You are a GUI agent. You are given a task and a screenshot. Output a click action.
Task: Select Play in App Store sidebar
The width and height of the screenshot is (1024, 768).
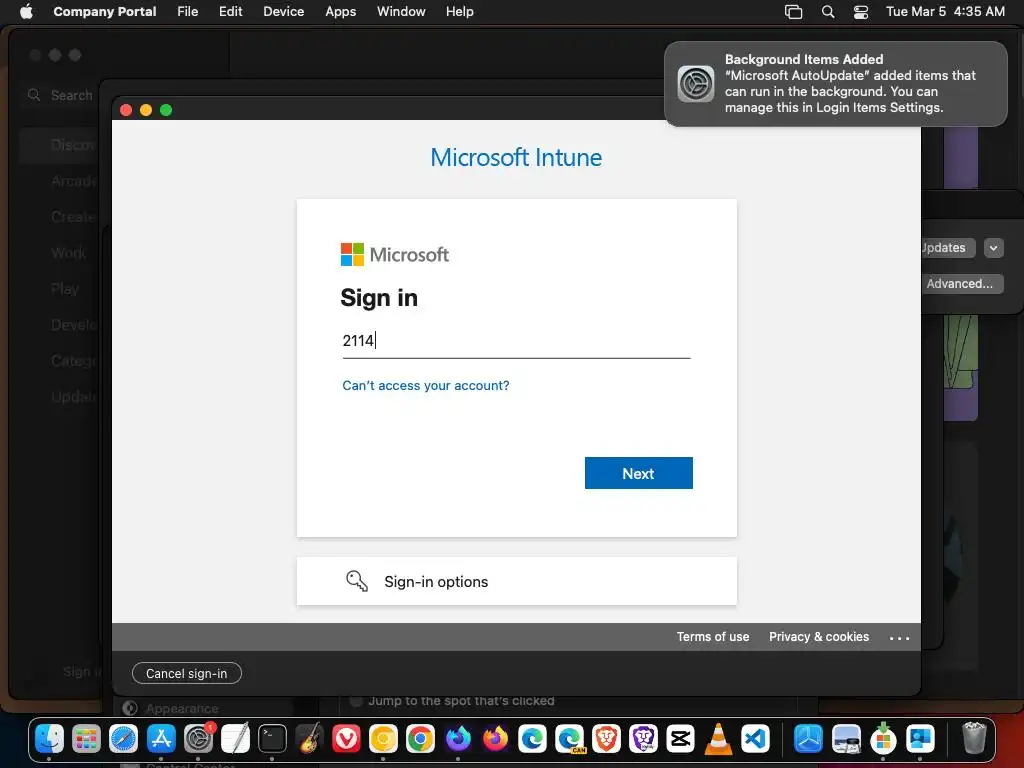click(65, 289)
